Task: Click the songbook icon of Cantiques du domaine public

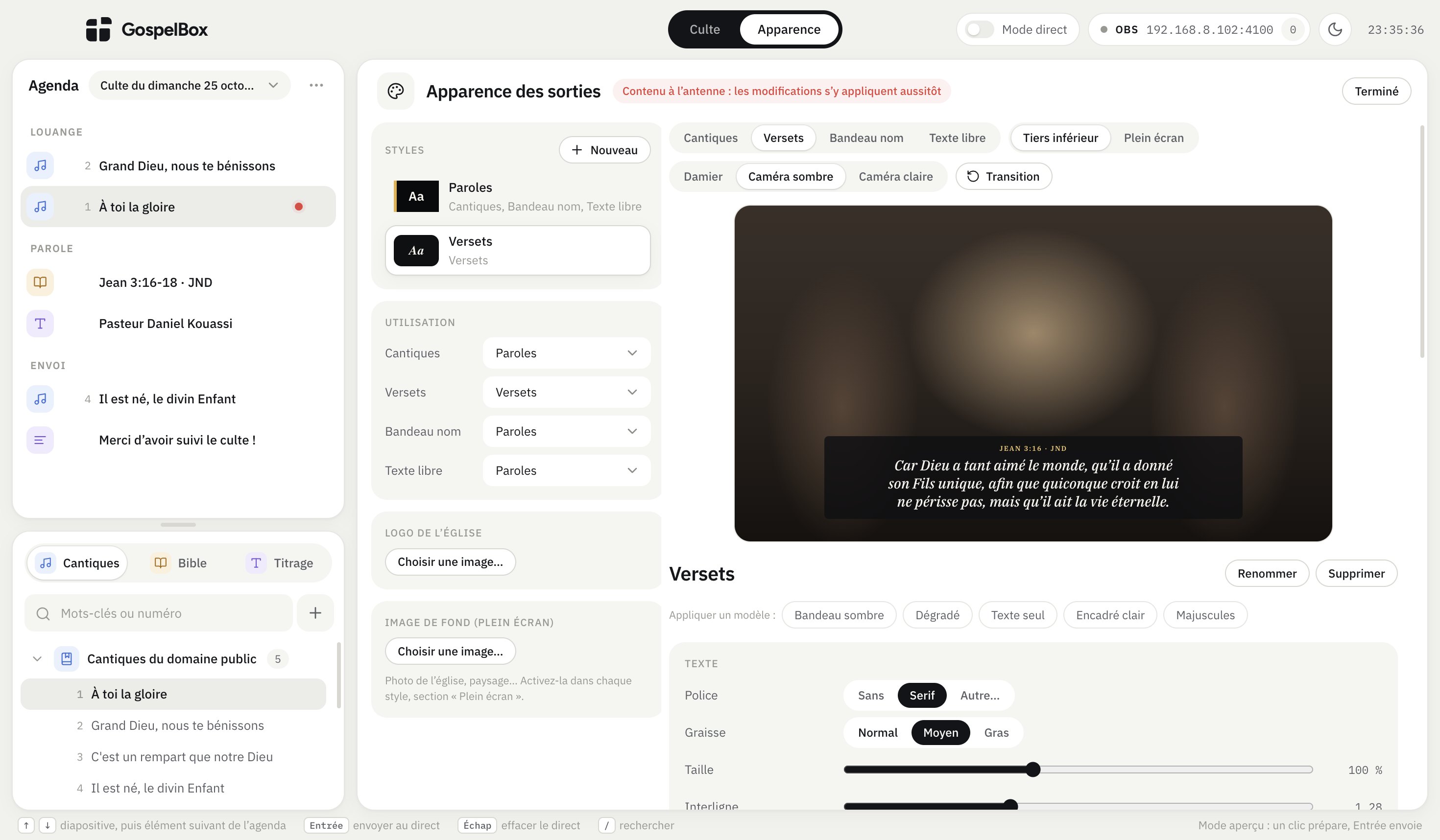Action: pos(66,658)
